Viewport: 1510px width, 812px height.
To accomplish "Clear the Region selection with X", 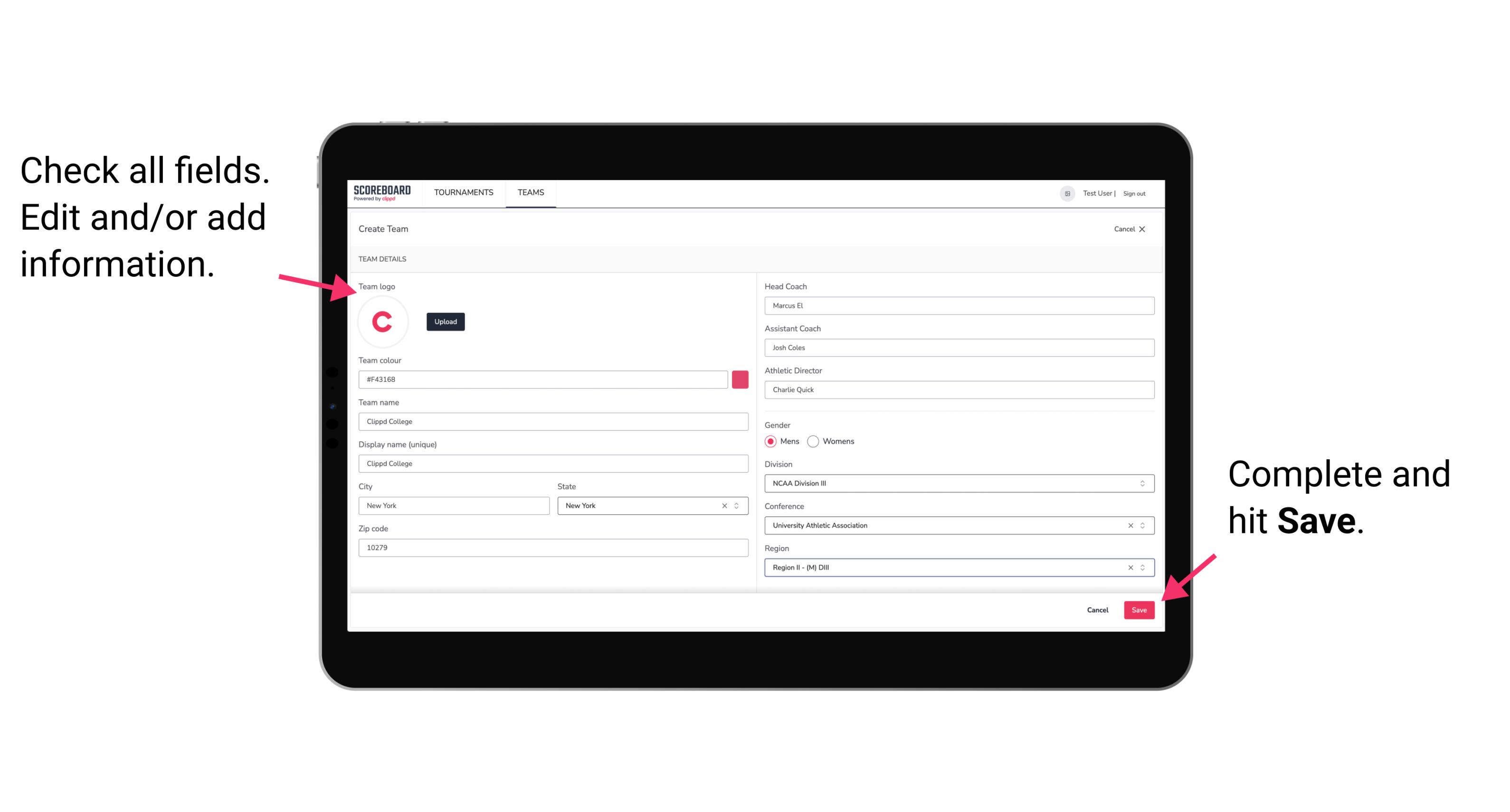I will pos(1128,568).
